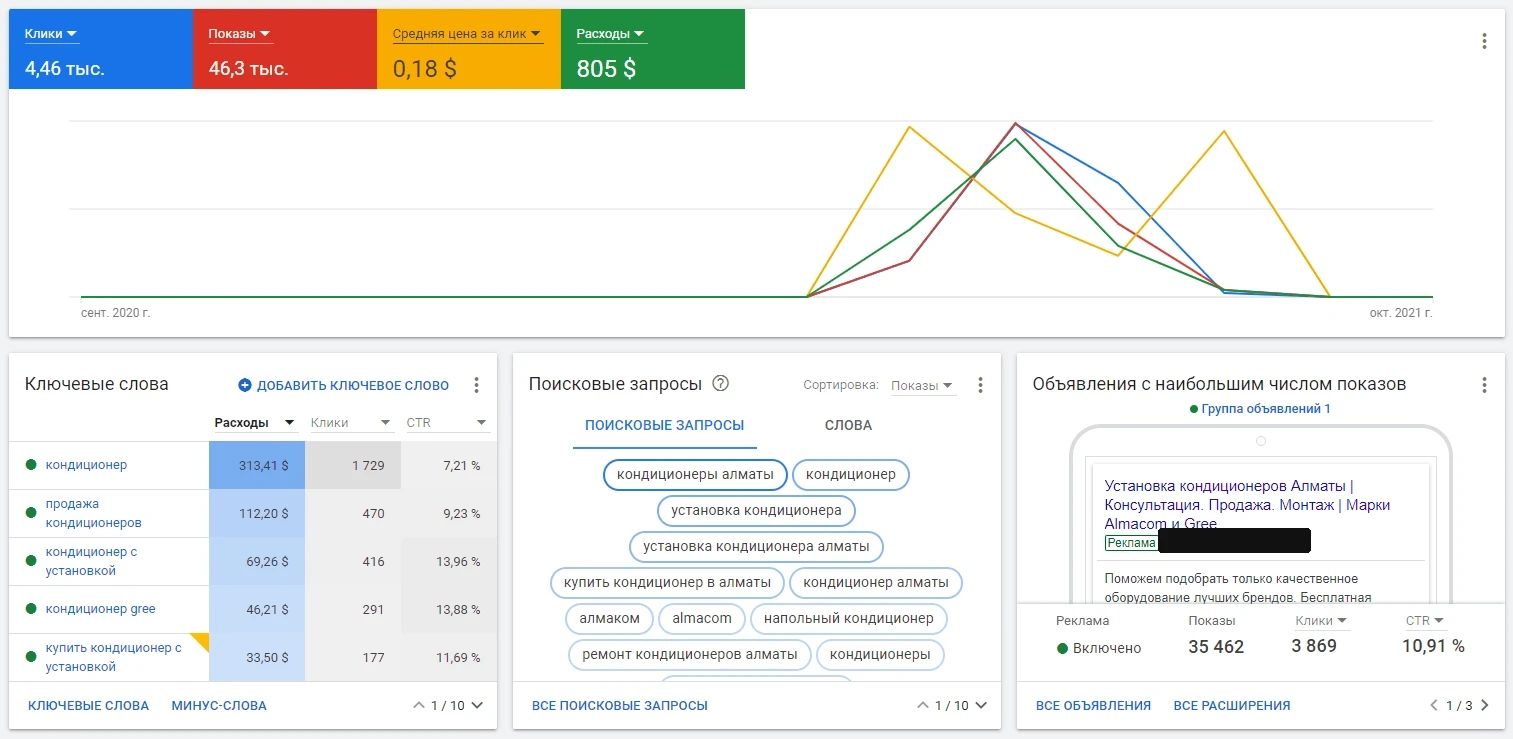
Task: Select the напольный кондиционер query chip
Action: coord(848,618)
